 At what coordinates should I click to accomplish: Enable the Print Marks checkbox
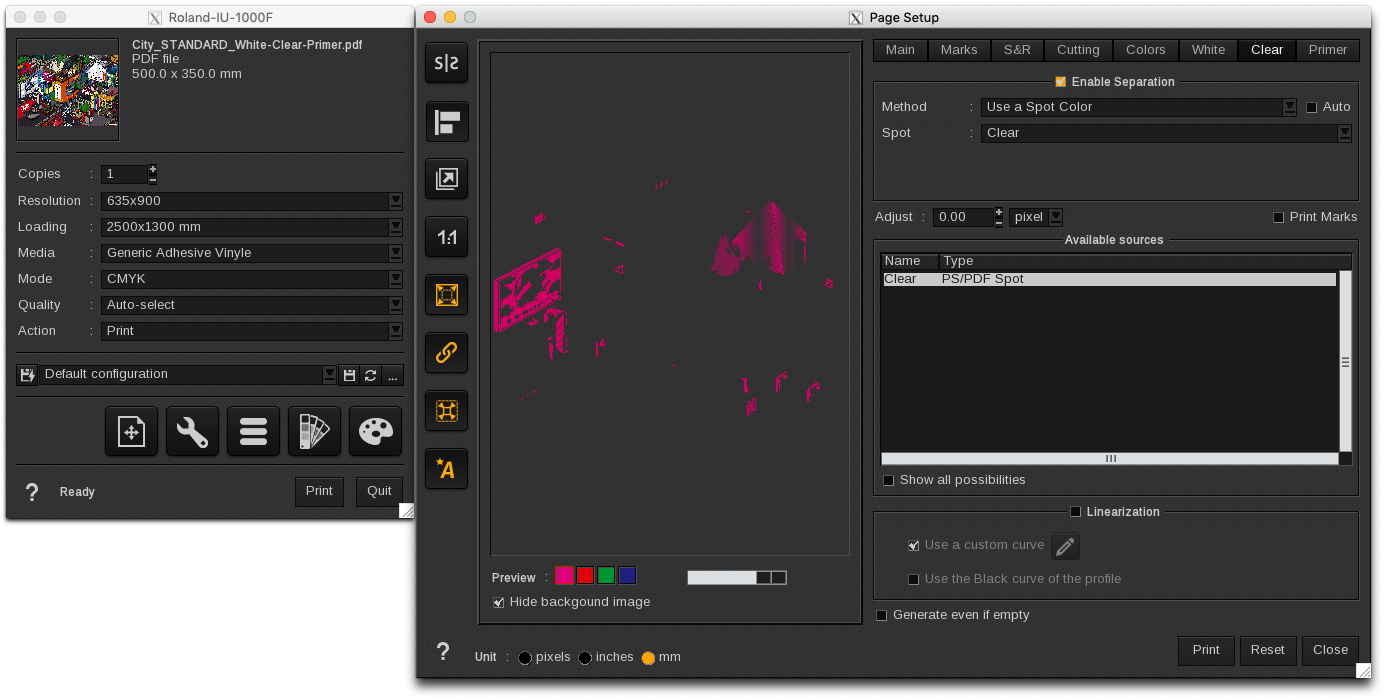1278,217
